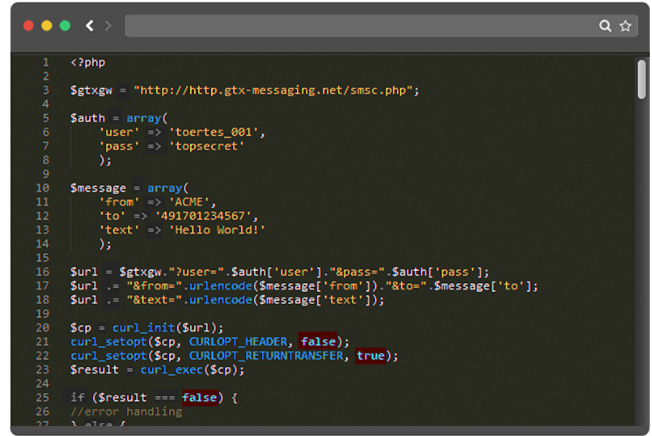
Task: Click the '<?php' opening tag
Action: tap(88, 62)
